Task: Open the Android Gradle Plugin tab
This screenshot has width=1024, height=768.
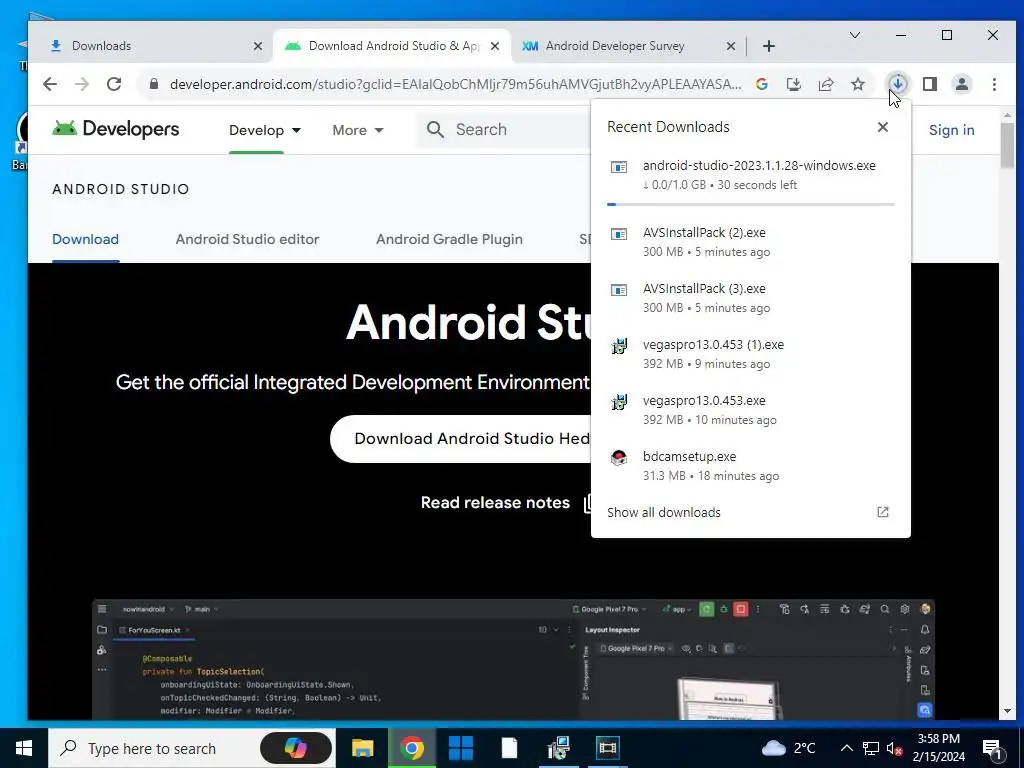Action: pyautogui.click(x=449, y=239)
